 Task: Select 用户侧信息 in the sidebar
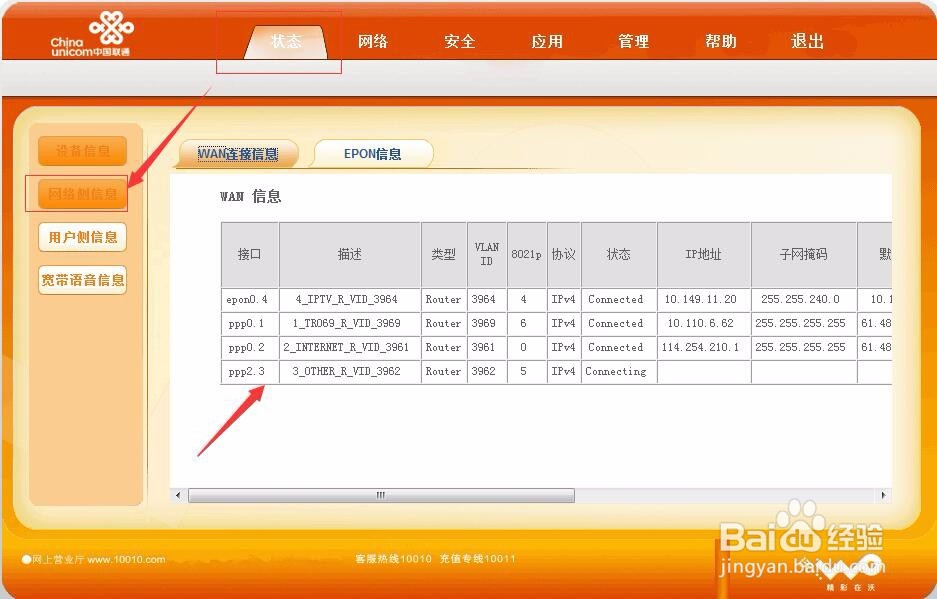coord(82,237)
